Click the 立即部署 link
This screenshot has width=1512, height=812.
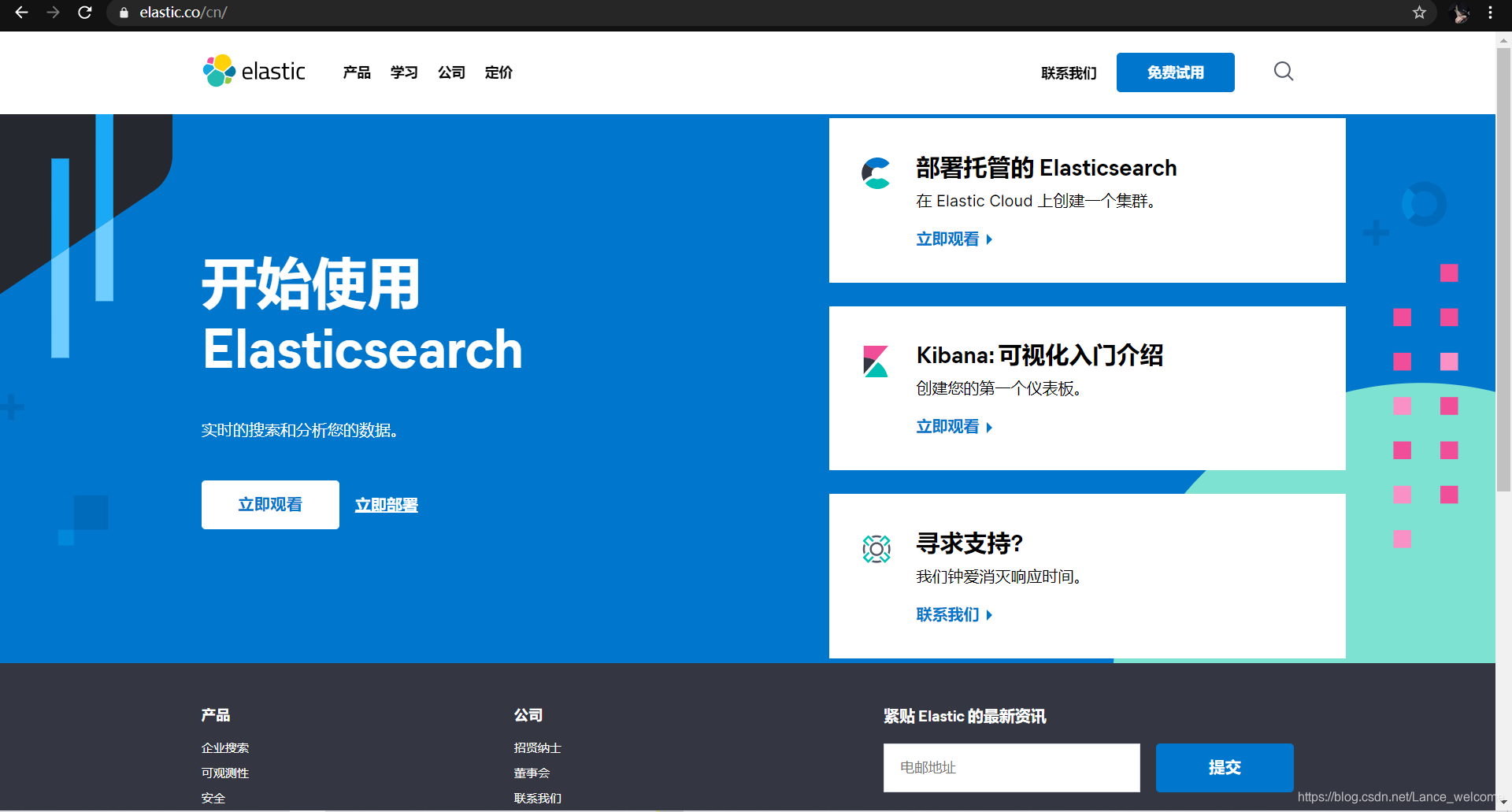[x=386, y=505]
